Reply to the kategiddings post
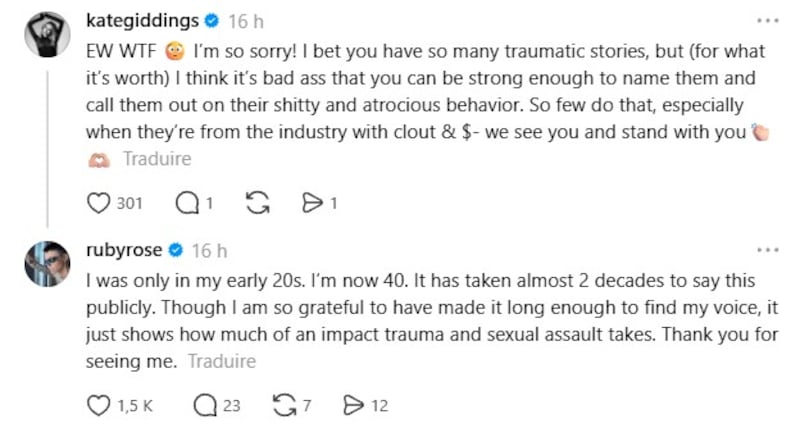The image size is (800, 437). (x=186, y=203)
